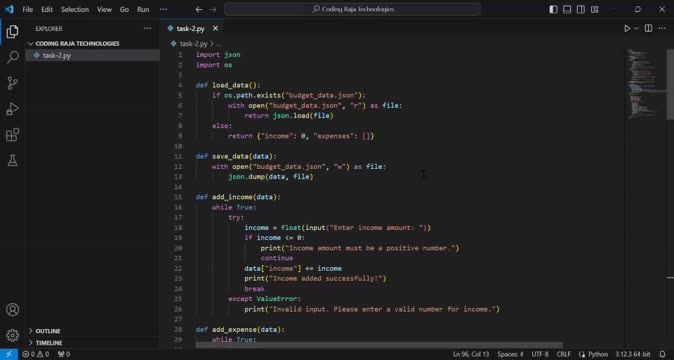Open the Search view icon
Screen dimensions: 674x360
click(x=12, y=57)
